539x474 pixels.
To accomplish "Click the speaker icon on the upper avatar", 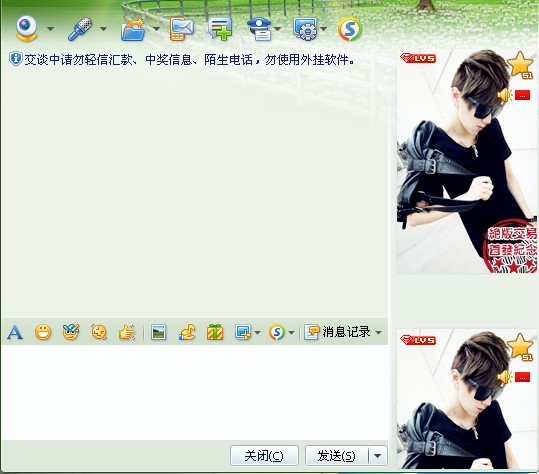I will pyautogui.click(x=505, y=95).
